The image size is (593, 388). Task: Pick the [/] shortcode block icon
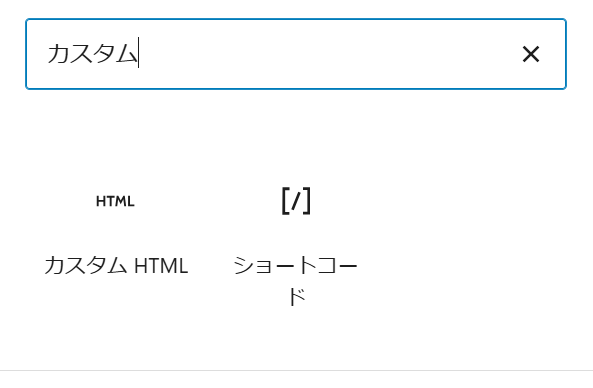[x=296, y=201]
